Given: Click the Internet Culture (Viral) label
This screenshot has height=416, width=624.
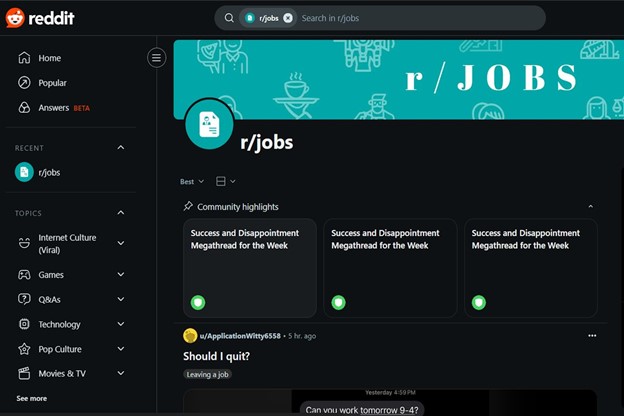Looking at the screenshot, I should coord(67,244).
